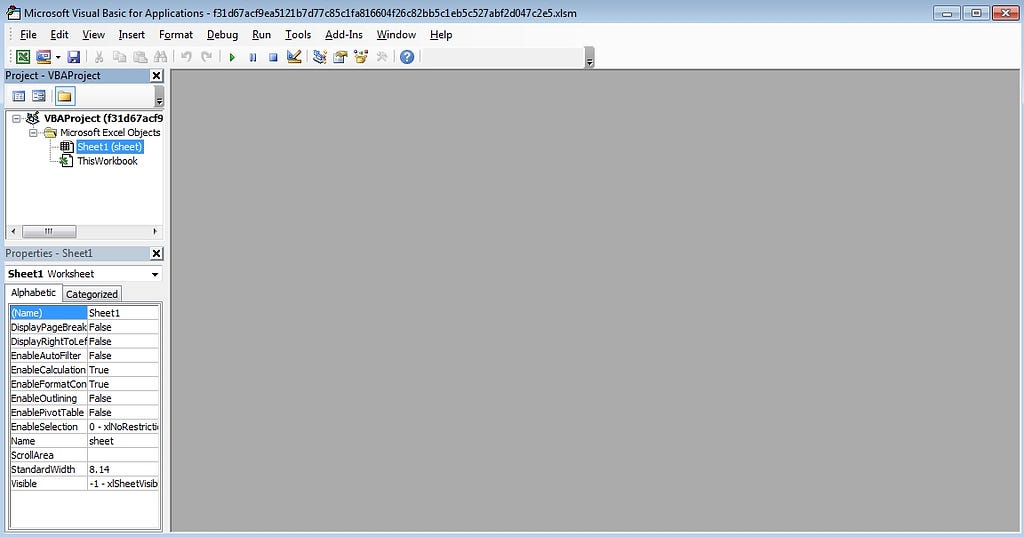
Task: Open Properties Window icon in toolbar
Action: tap(340, 57)
